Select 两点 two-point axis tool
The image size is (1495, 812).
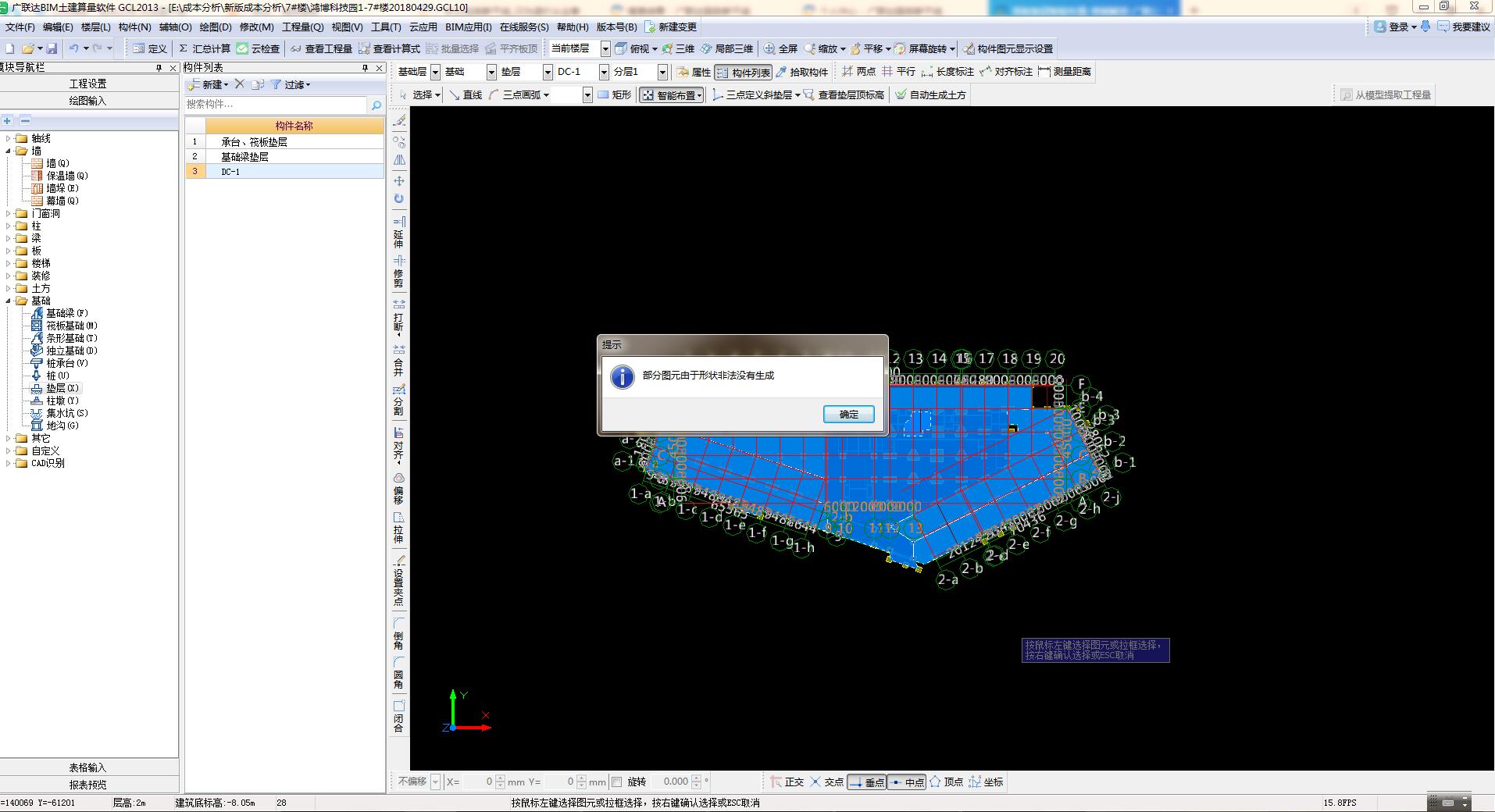pos(858,71)
